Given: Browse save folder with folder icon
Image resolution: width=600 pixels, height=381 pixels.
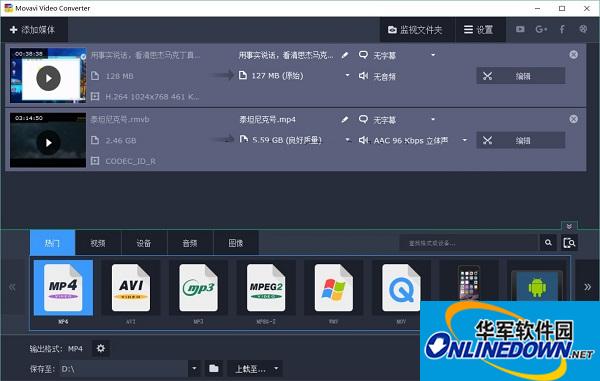Looking at the screenshot, I should tap(214, 369).
